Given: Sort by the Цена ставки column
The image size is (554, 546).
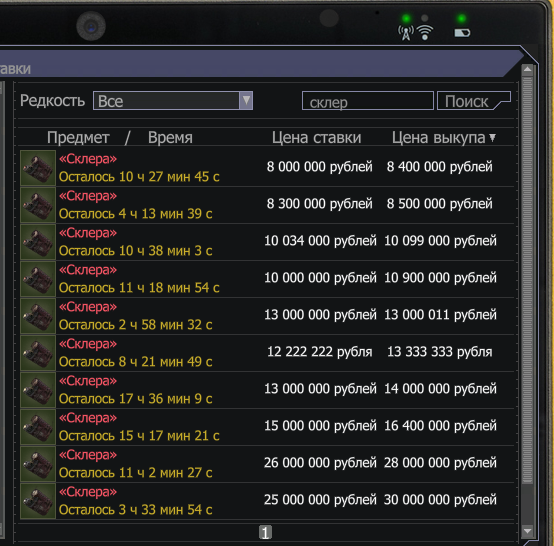Looking at the screenshot, I should 316,137.
